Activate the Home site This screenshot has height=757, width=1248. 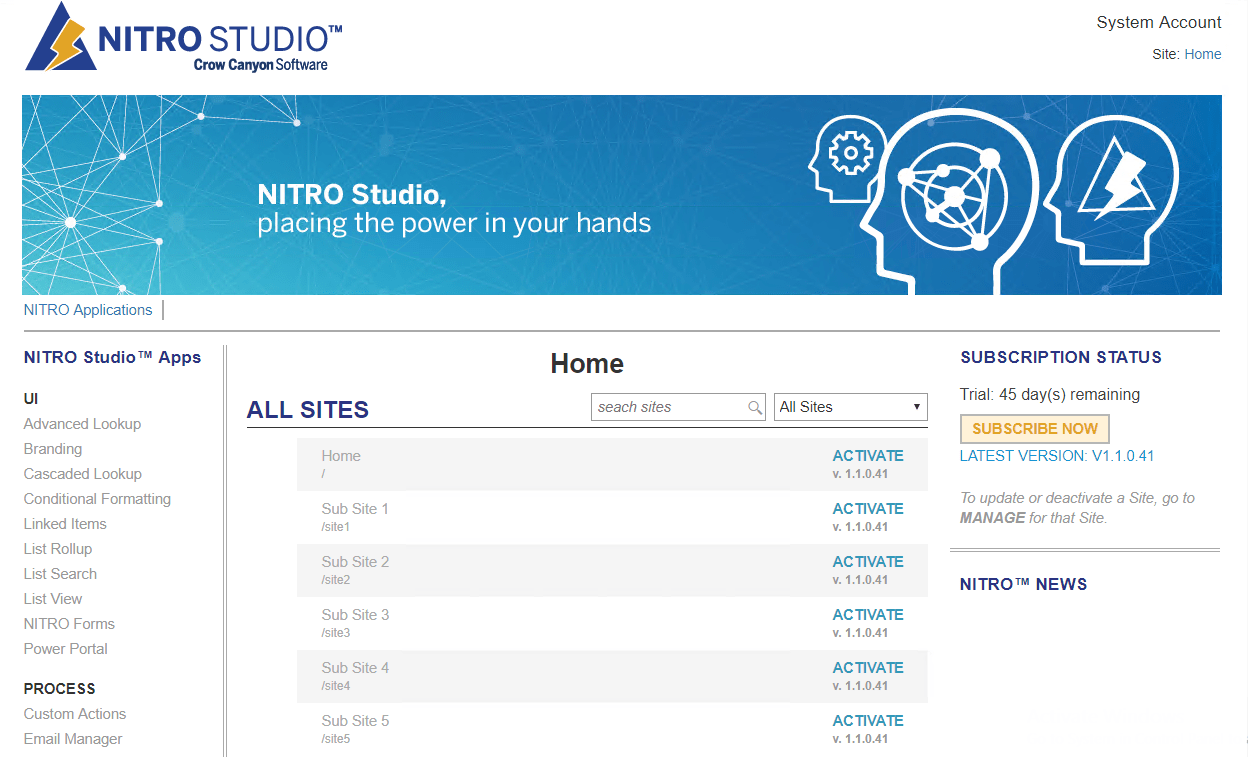[x=868, y=456]
